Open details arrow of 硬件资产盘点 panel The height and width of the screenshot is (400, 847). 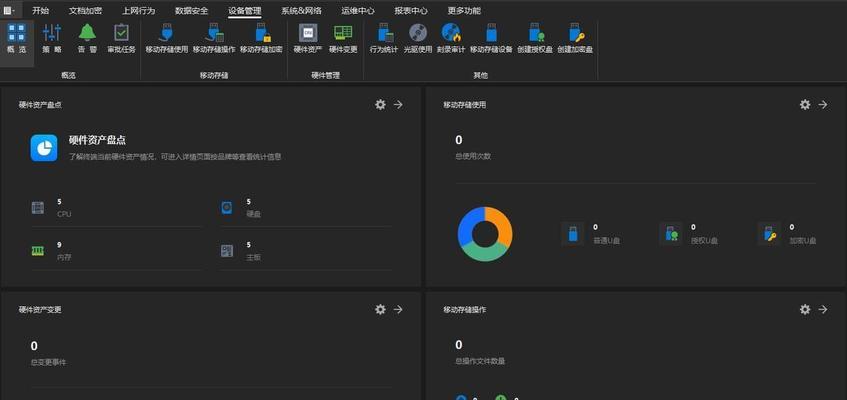pyautogui.click(x=398, y=104)
